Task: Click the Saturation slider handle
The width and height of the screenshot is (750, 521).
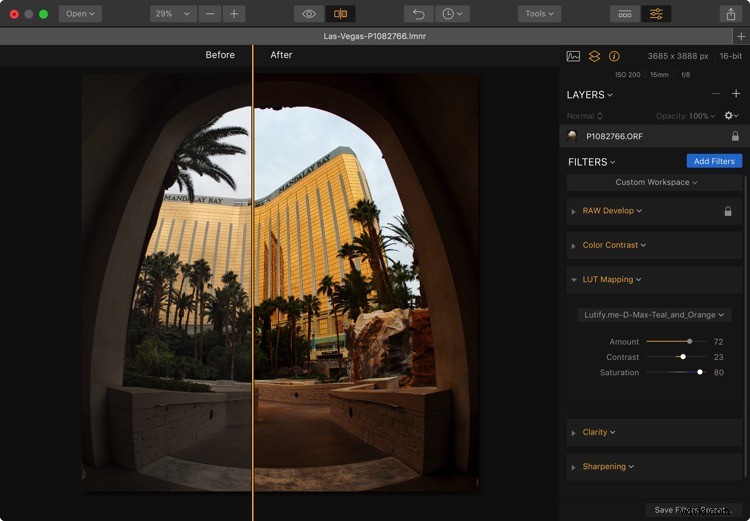Action: tap(700, 372)
